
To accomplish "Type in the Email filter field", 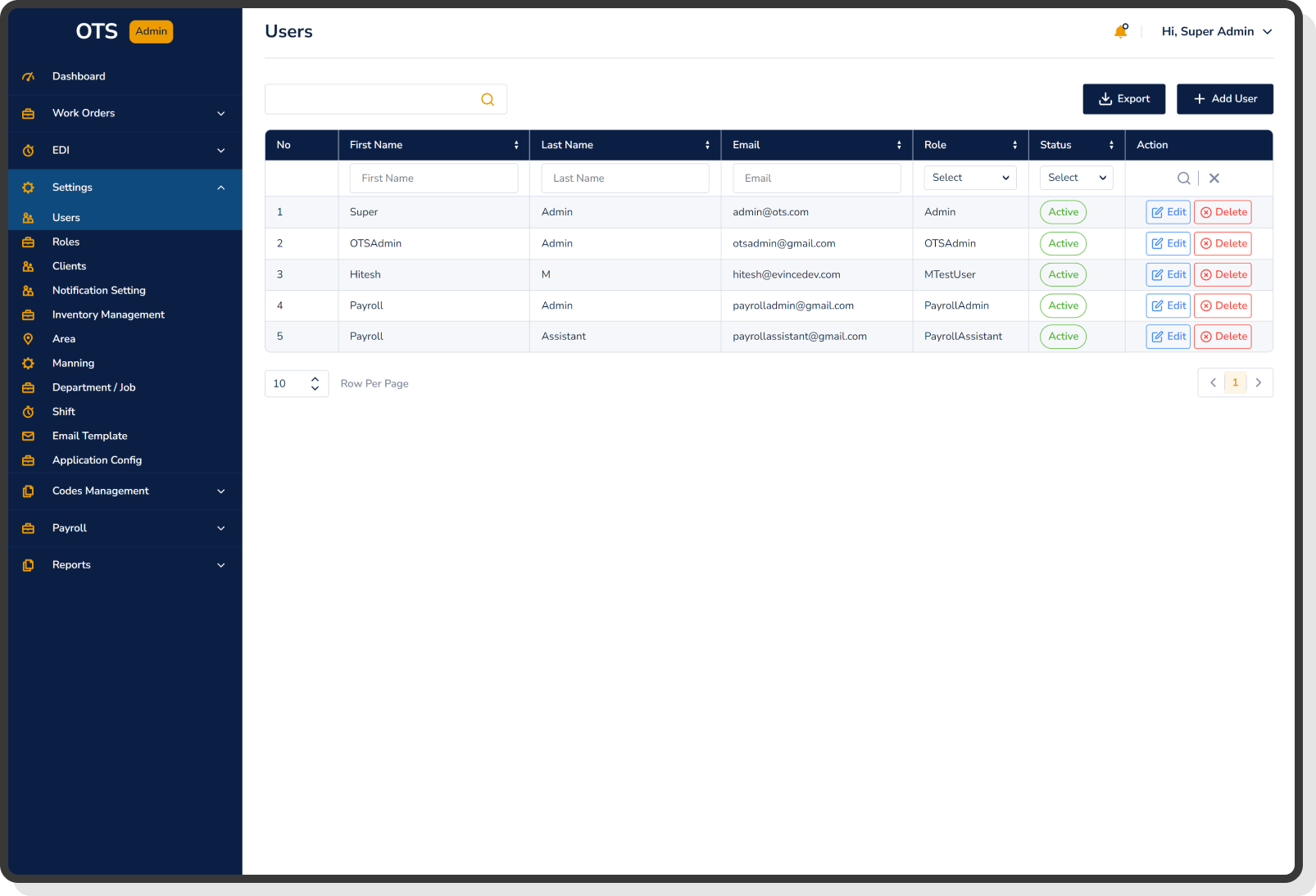I will [816, 178].
